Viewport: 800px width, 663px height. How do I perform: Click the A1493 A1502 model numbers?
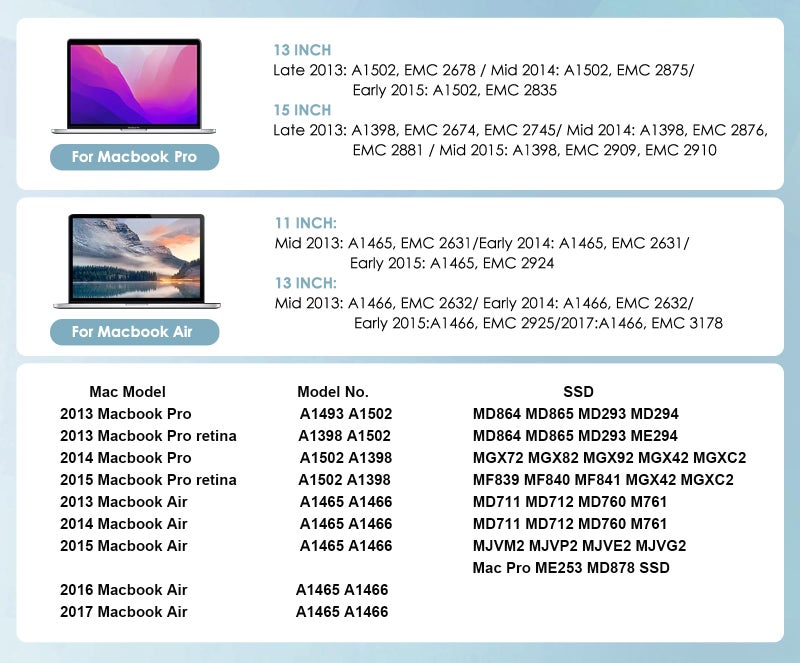click(x=346, y=414)
